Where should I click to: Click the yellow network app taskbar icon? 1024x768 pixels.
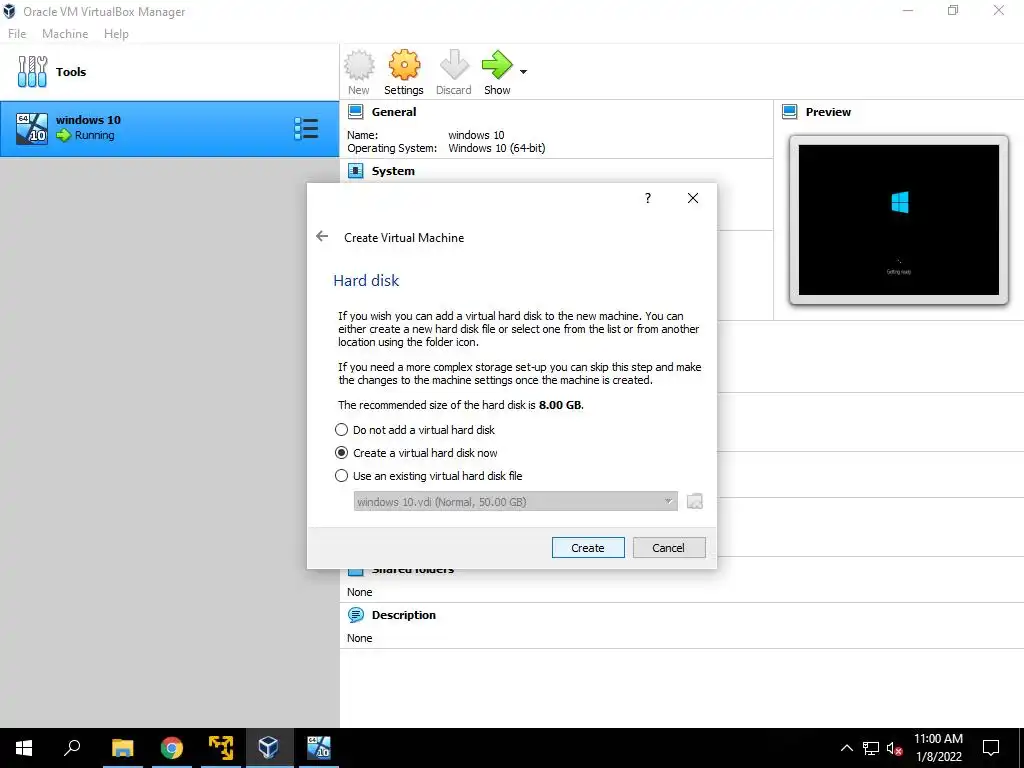coord(221,748)
